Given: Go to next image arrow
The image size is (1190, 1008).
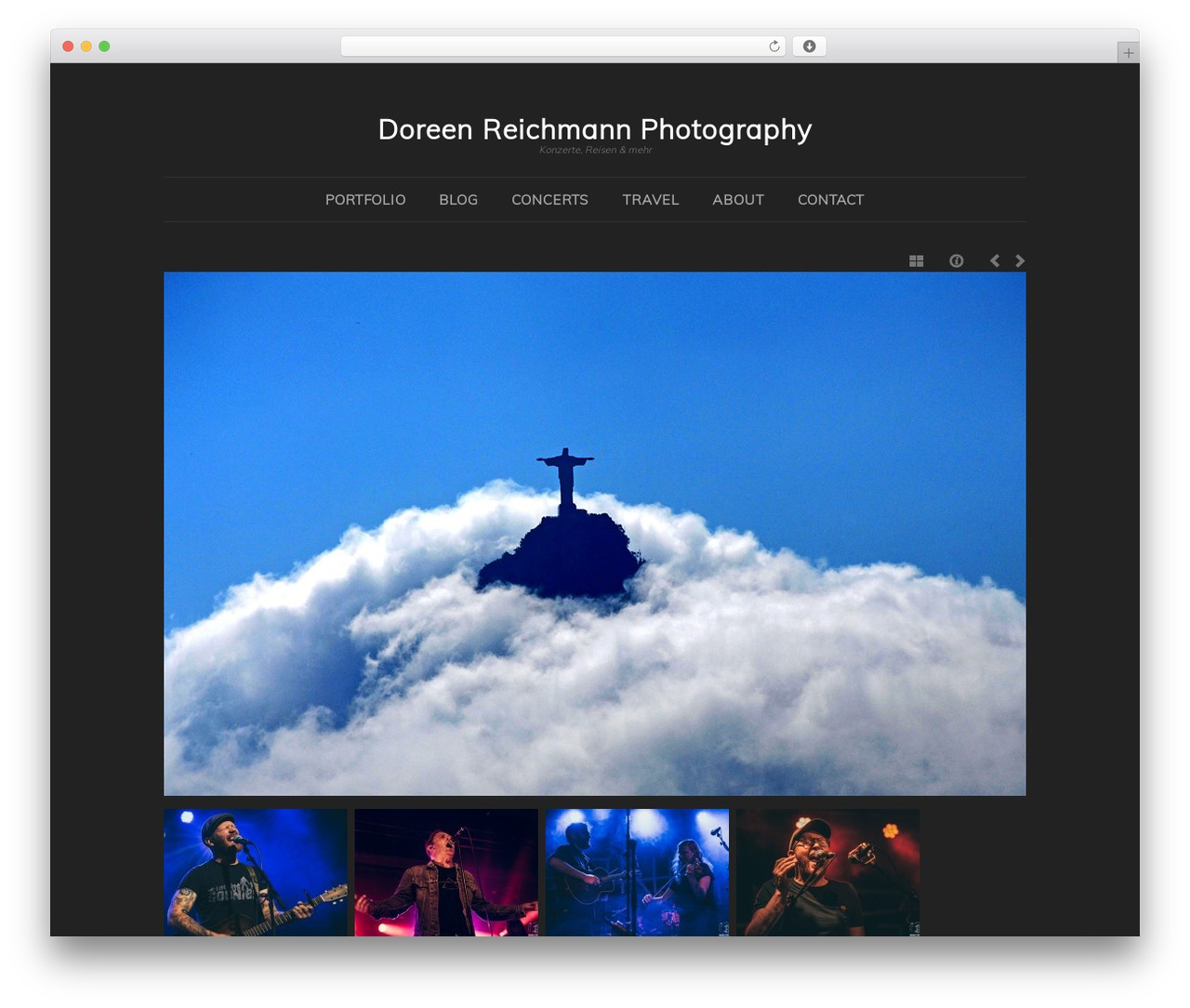Looking at the screenshot, I should (x=1020, y=261).
